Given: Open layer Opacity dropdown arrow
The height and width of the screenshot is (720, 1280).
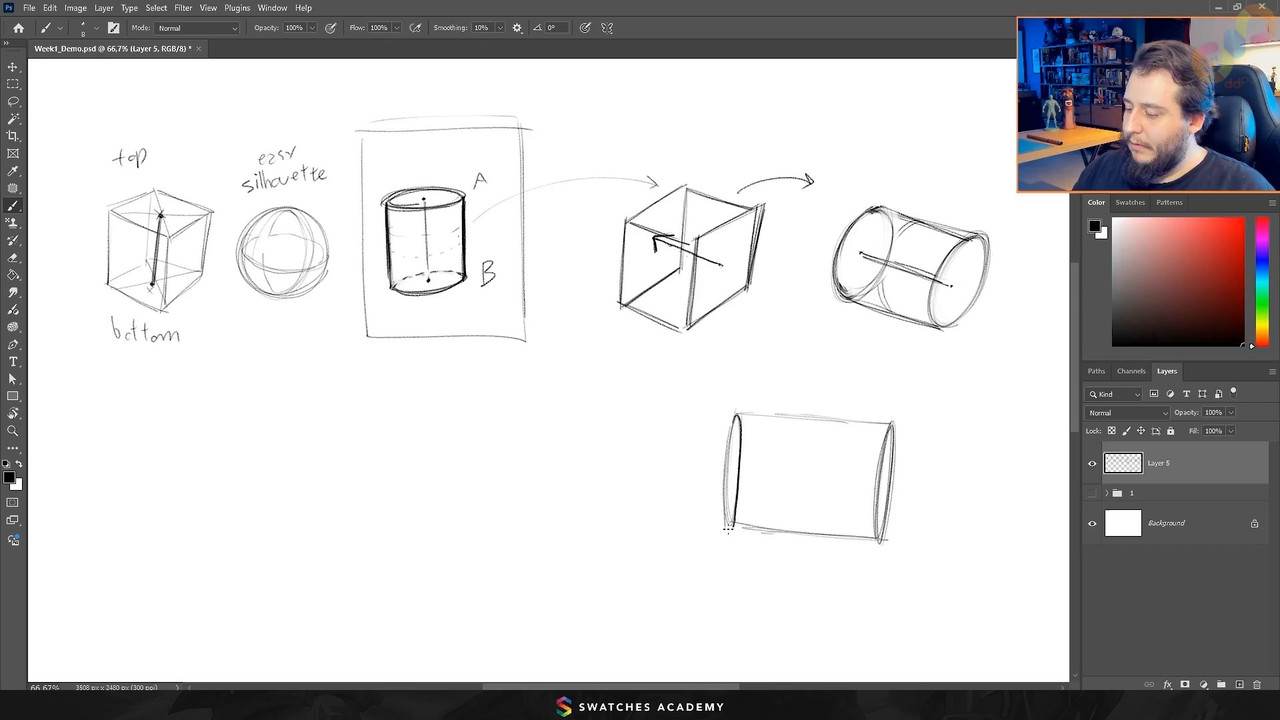Looking at the screenshot, I should pyautogui.click(x=1230, y=413).
